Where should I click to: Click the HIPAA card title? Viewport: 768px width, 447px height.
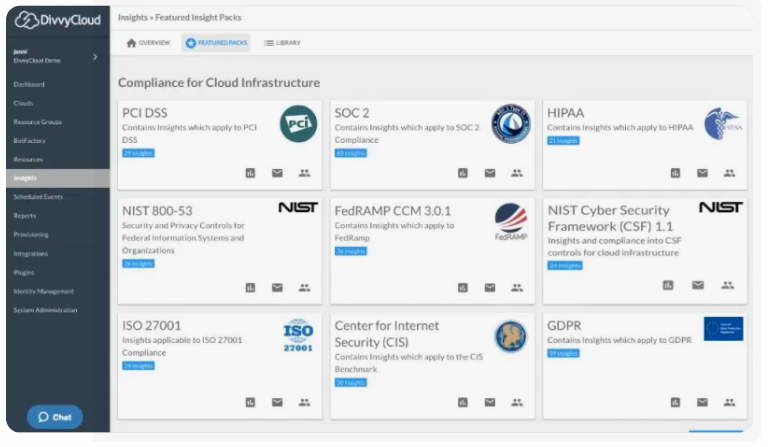pyautogui.click(x=565, y=113)
